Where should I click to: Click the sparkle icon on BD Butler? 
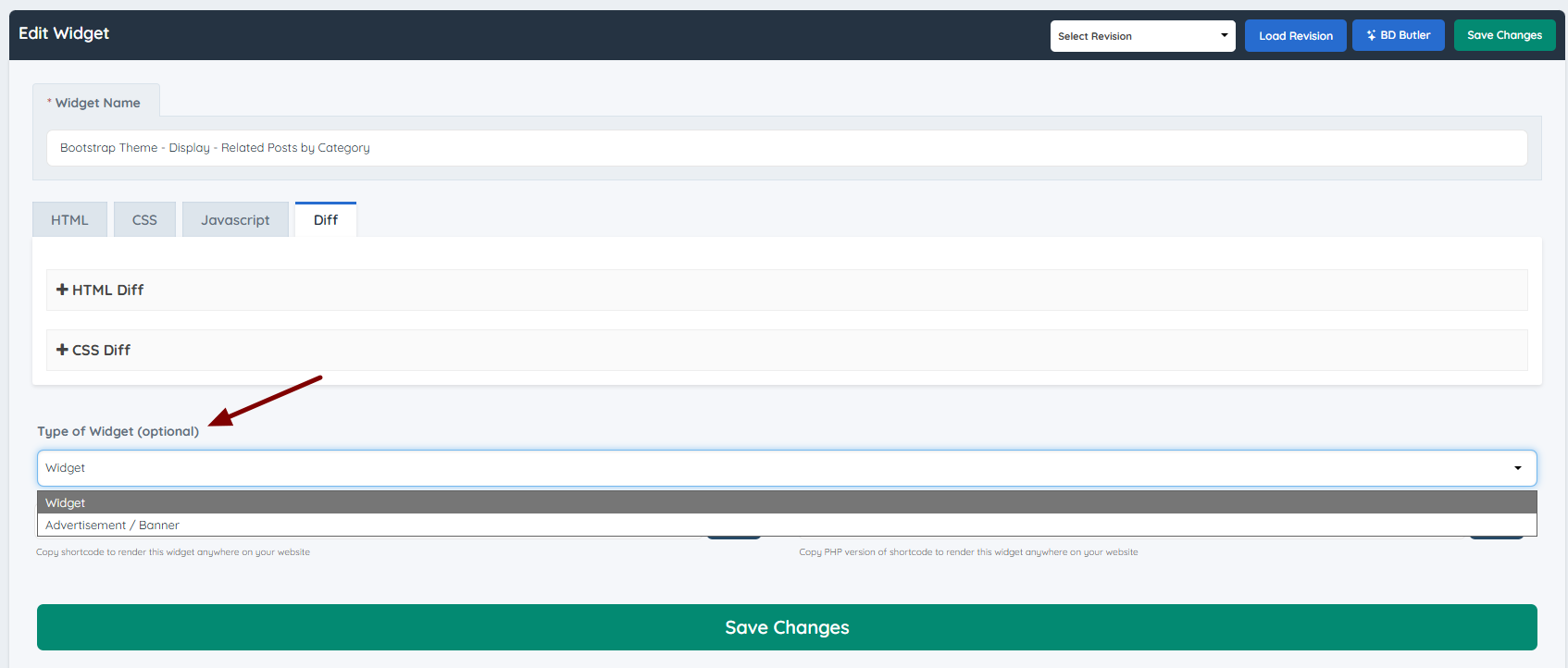(1371, 35)
